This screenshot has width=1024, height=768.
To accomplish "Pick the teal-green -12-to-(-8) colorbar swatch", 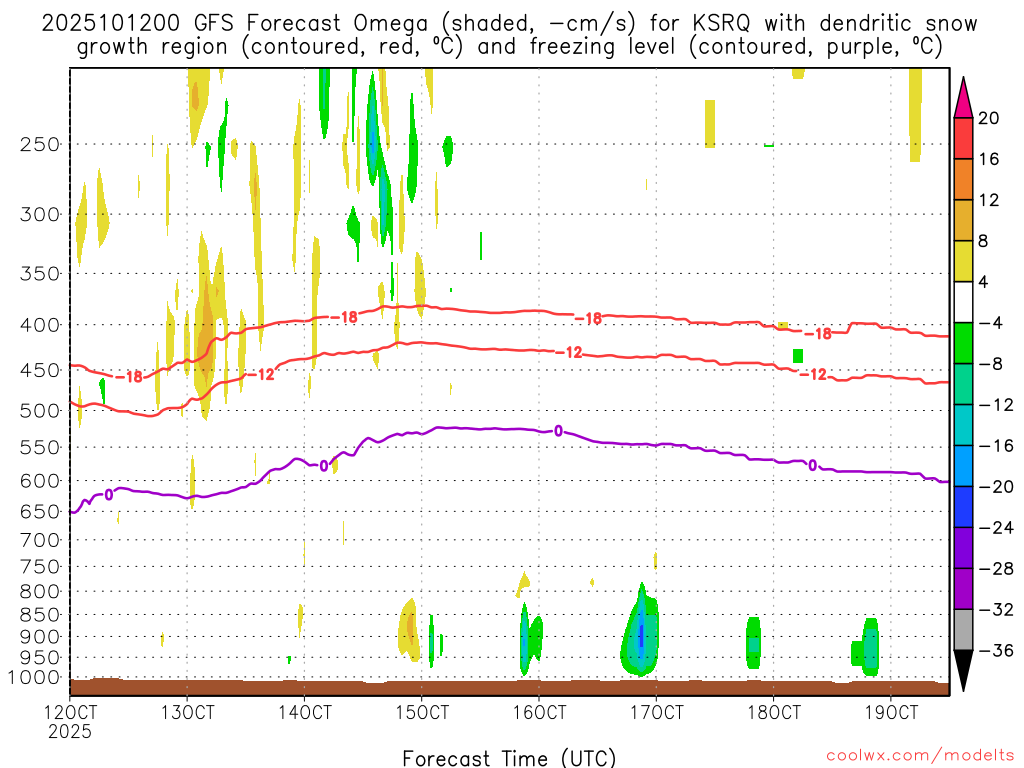I will tap(963, 384).
